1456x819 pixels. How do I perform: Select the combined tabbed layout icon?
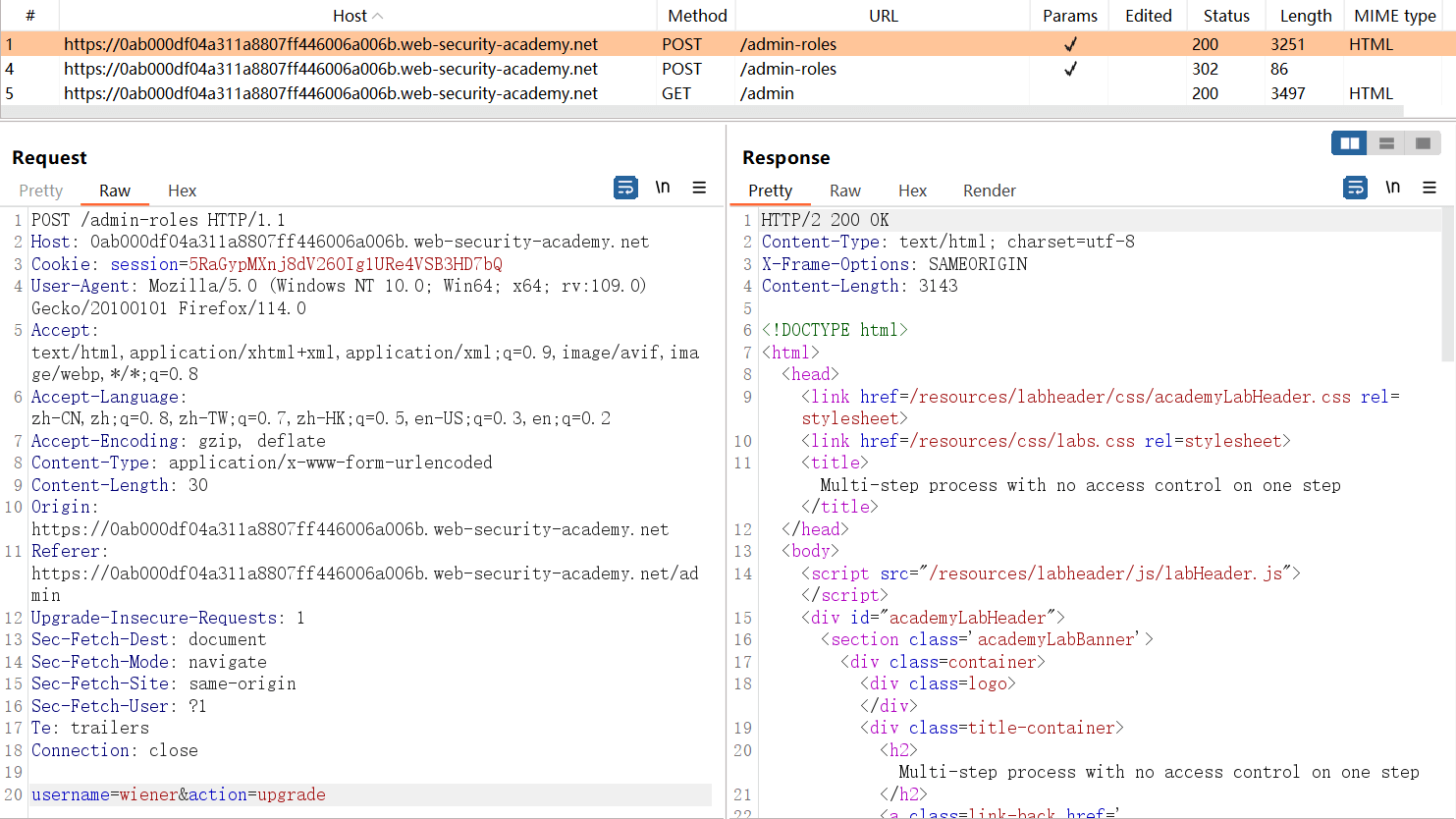tap(1423, 143)
